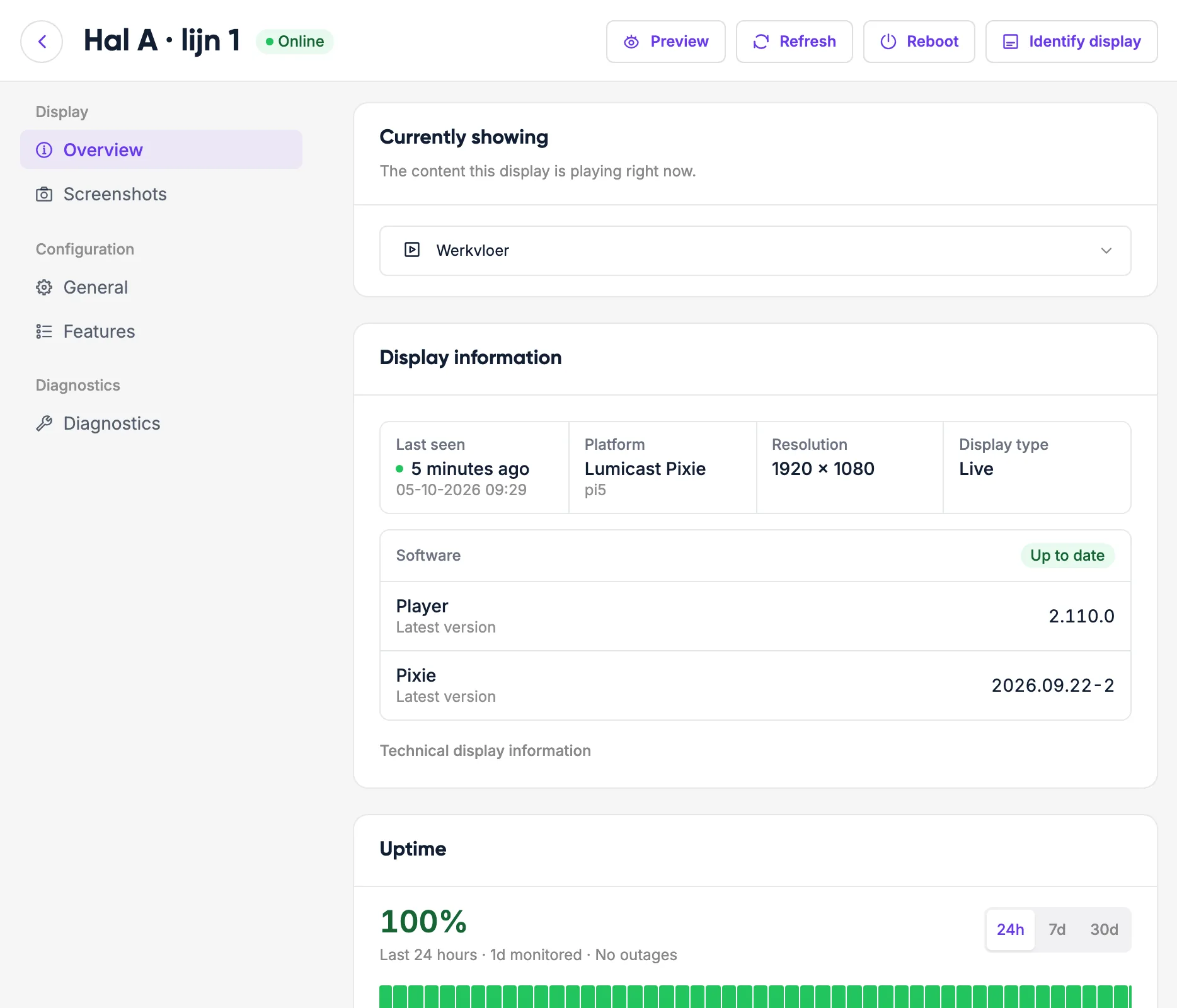Click the Reboot button label
1177x1008 pixels.
pos(933,42)
